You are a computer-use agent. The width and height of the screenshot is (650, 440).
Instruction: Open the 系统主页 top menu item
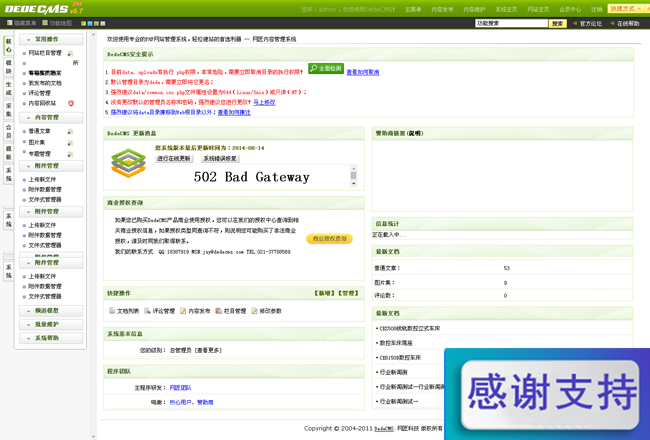(x=506, y=9)
